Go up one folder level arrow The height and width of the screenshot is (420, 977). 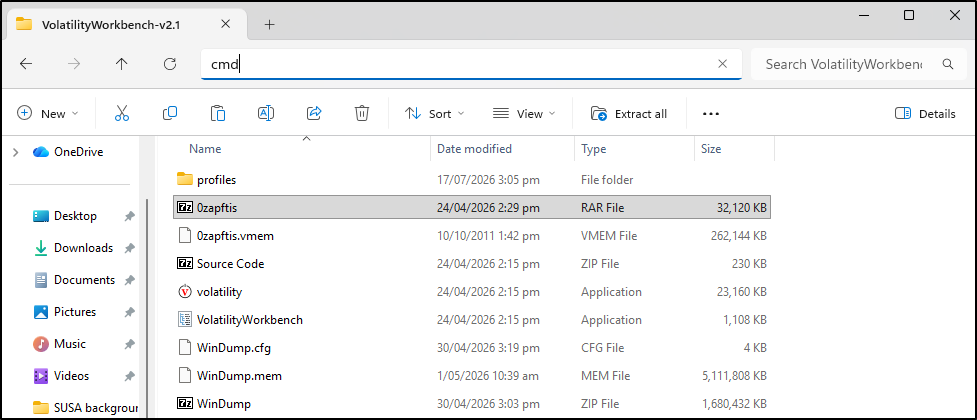click(122, 64)
